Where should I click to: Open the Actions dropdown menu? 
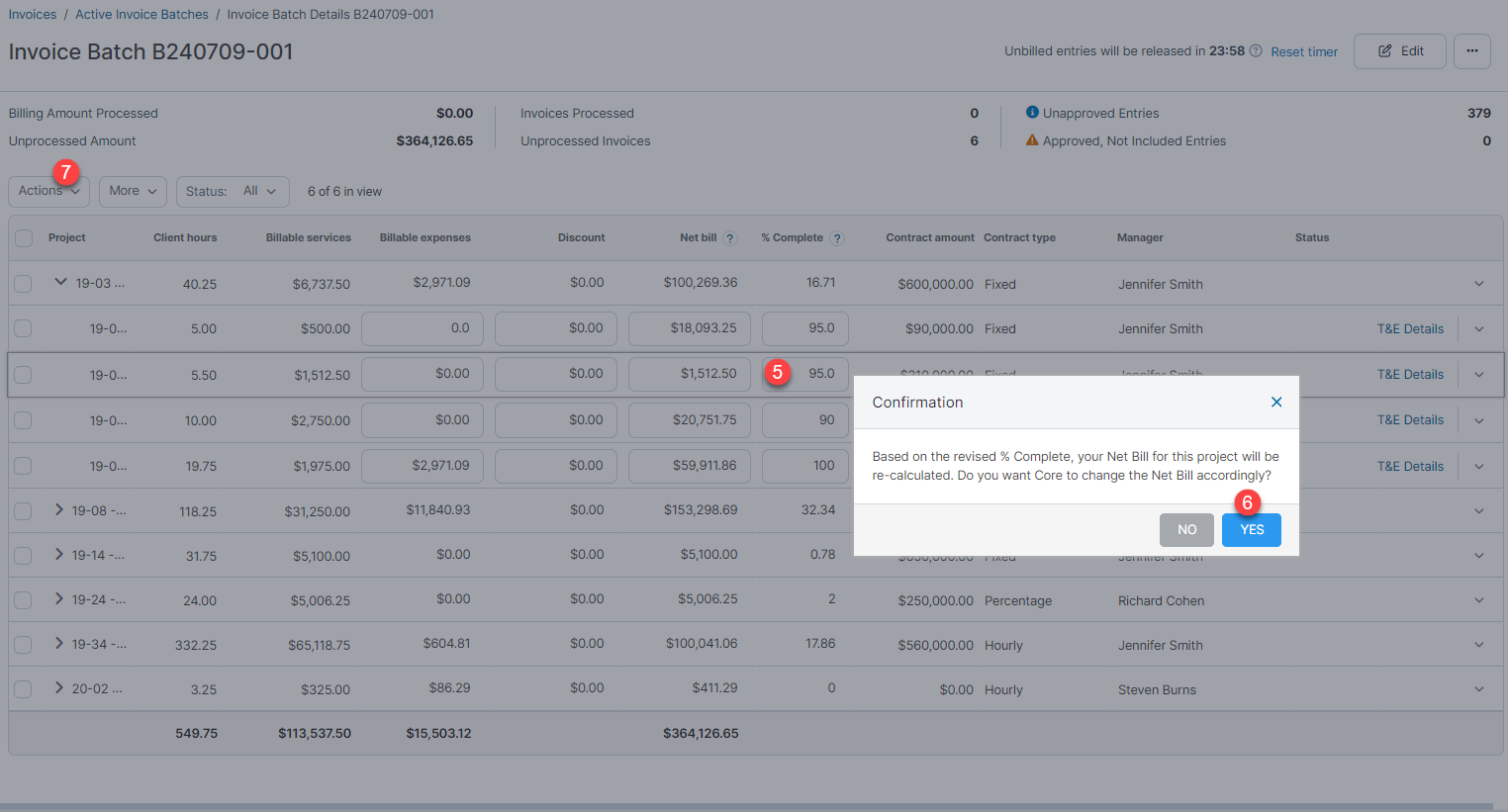click(x=49, y=191)
